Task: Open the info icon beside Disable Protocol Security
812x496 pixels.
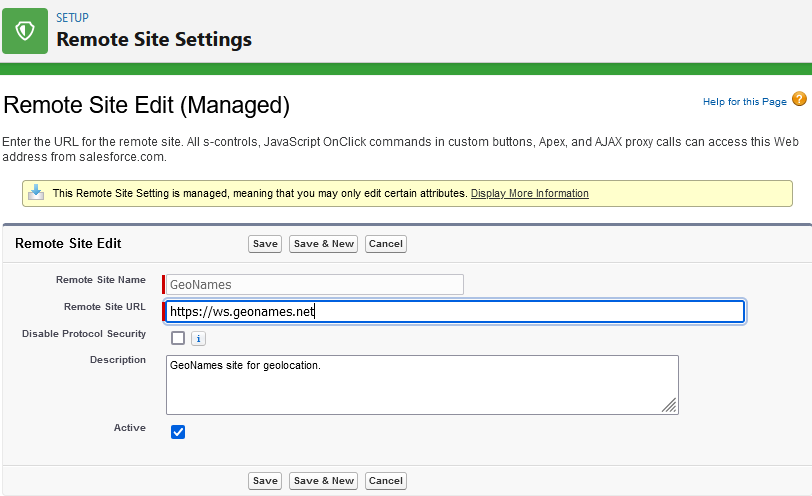Action: tap(198, 338)
